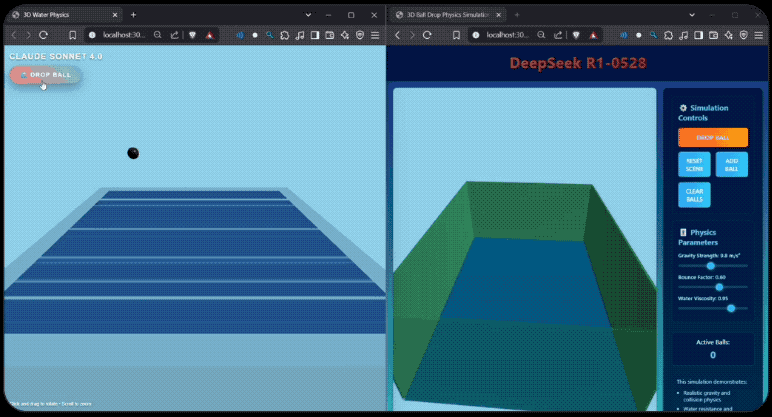Viewport: 772px width, 417px height.
Task: Click the left window localhost address field
Action: point(124,35)
